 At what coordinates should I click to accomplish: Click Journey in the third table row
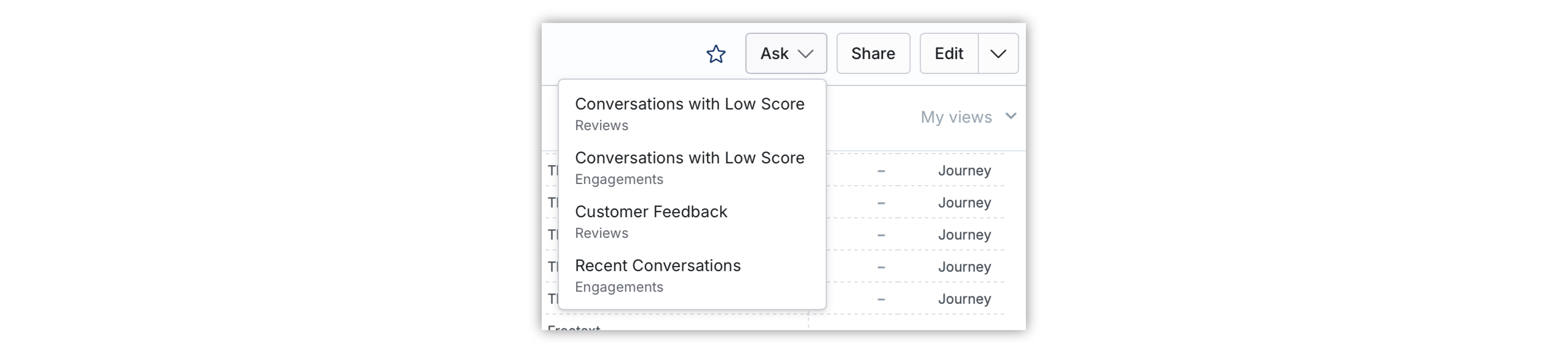964,235
